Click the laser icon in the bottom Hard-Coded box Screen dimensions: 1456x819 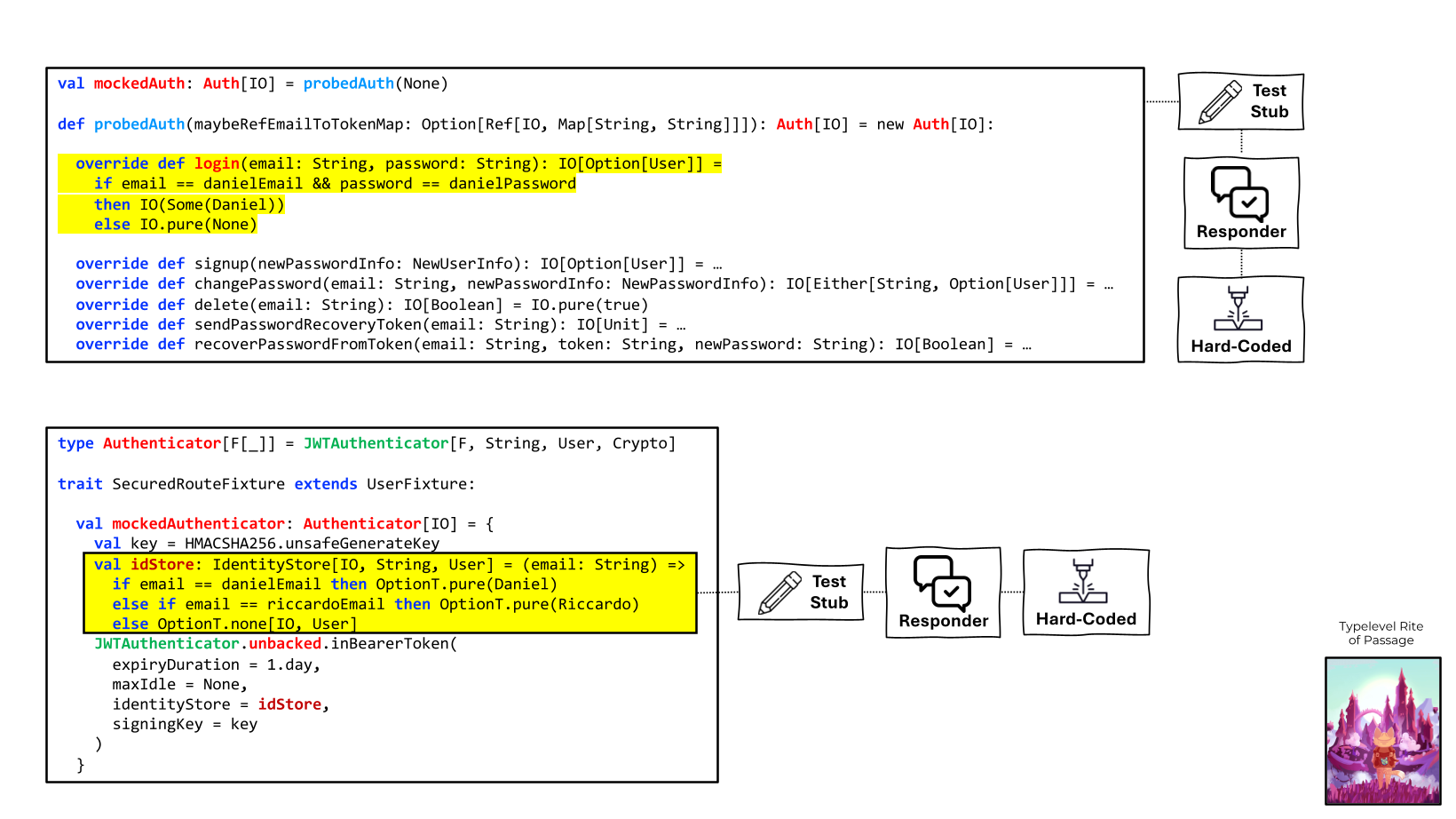(x=1082, y=581)
